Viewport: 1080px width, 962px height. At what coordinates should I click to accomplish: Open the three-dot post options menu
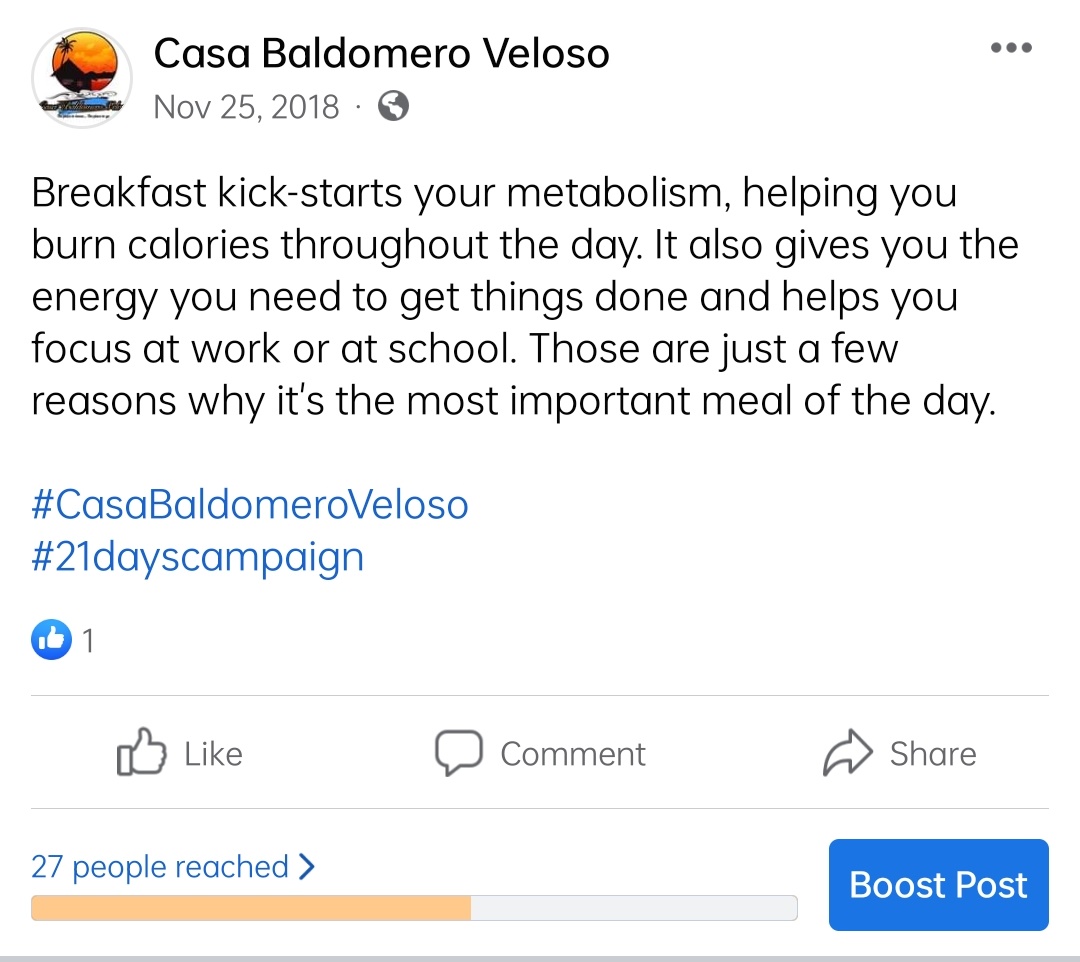pyautogui.click(x=1010, y=48)
